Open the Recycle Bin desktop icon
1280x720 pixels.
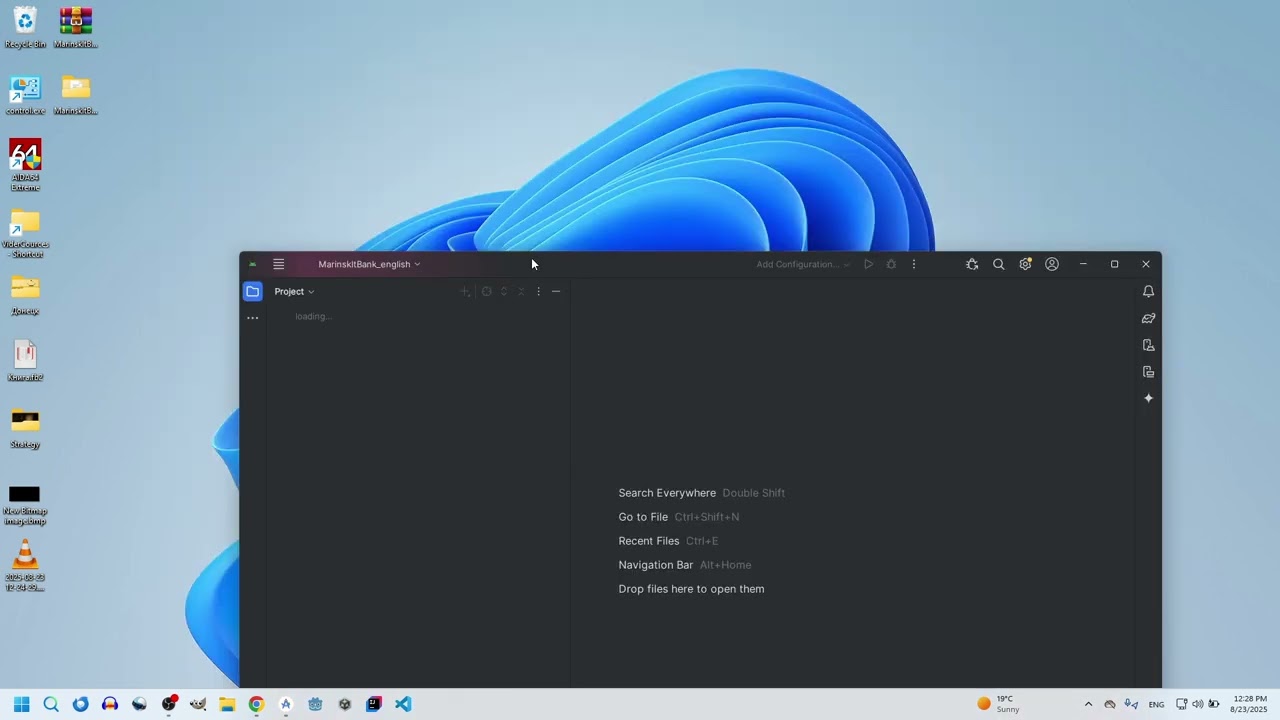click(25, 27)
